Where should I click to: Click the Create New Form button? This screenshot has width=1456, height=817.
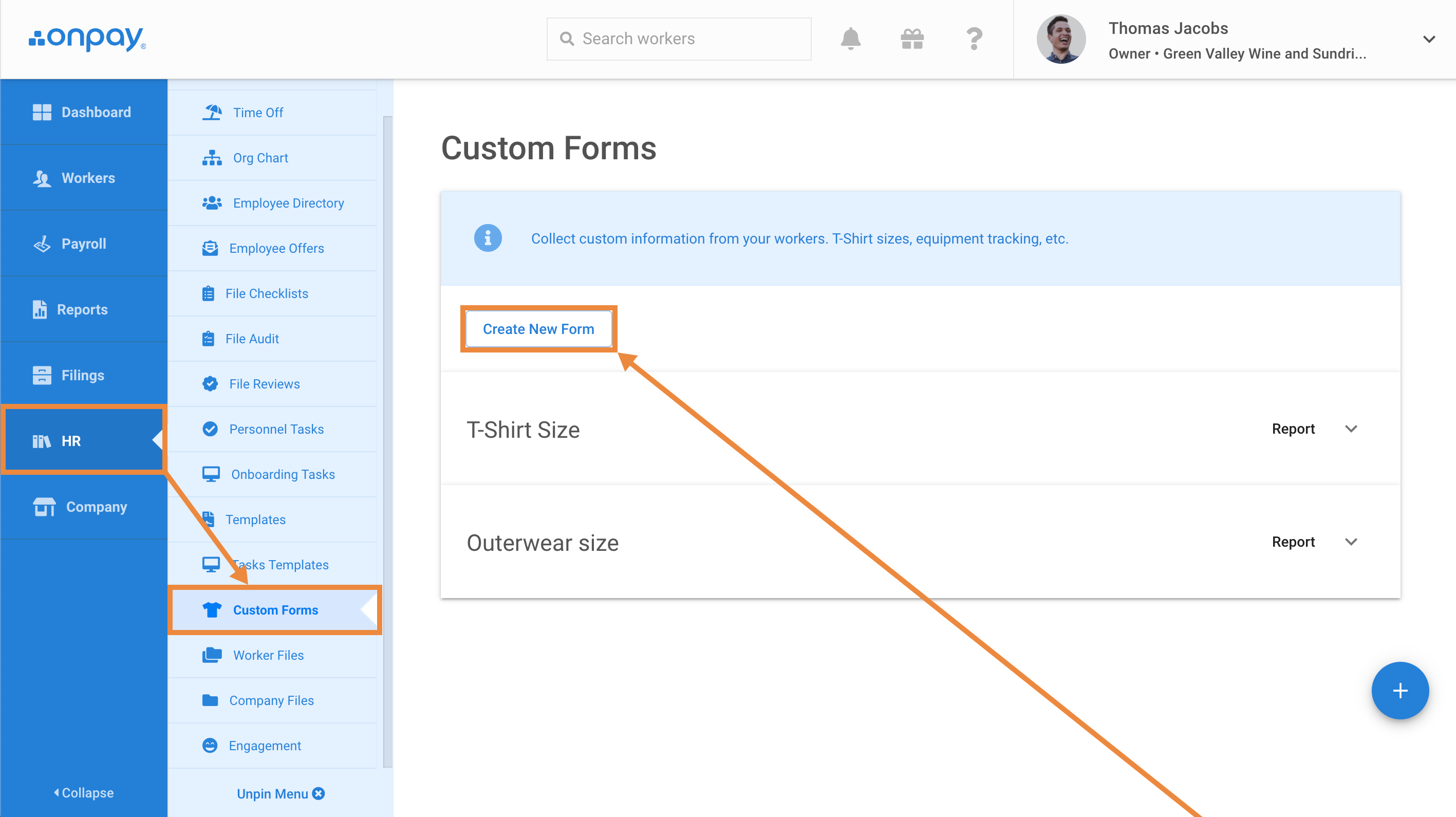tap(538, 328)
